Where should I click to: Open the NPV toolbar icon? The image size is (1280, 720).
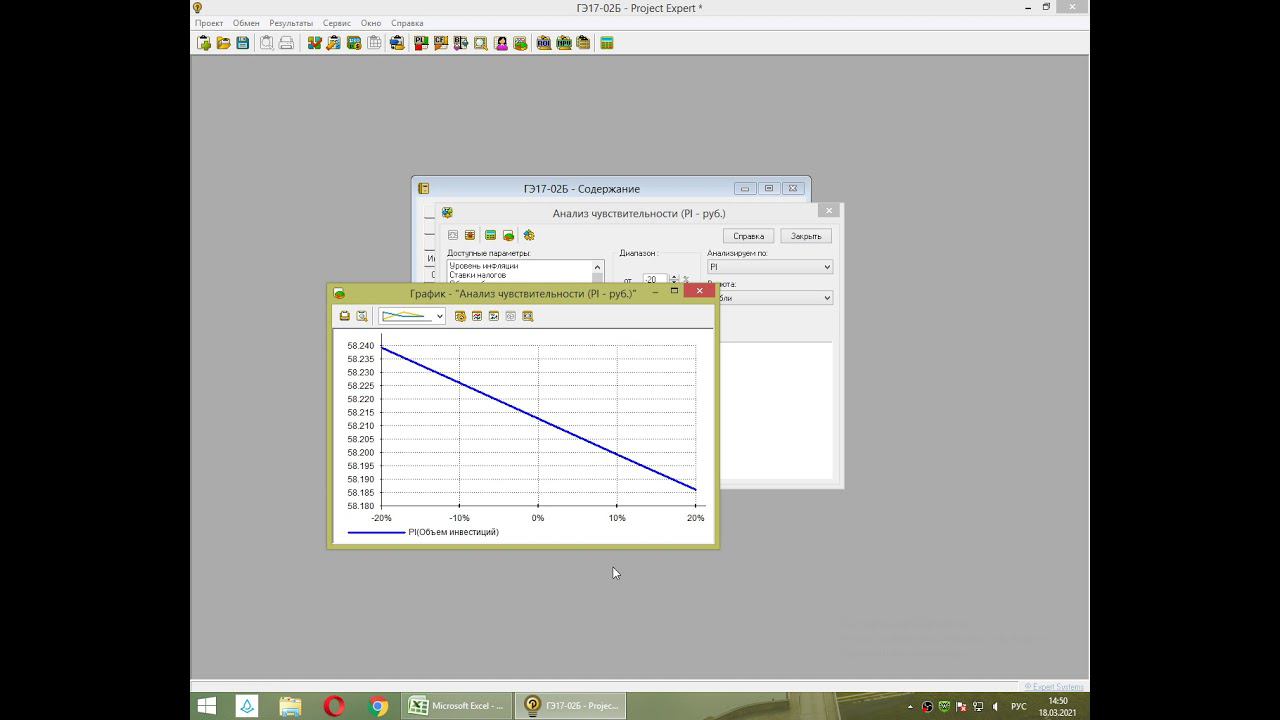point(564,43)
